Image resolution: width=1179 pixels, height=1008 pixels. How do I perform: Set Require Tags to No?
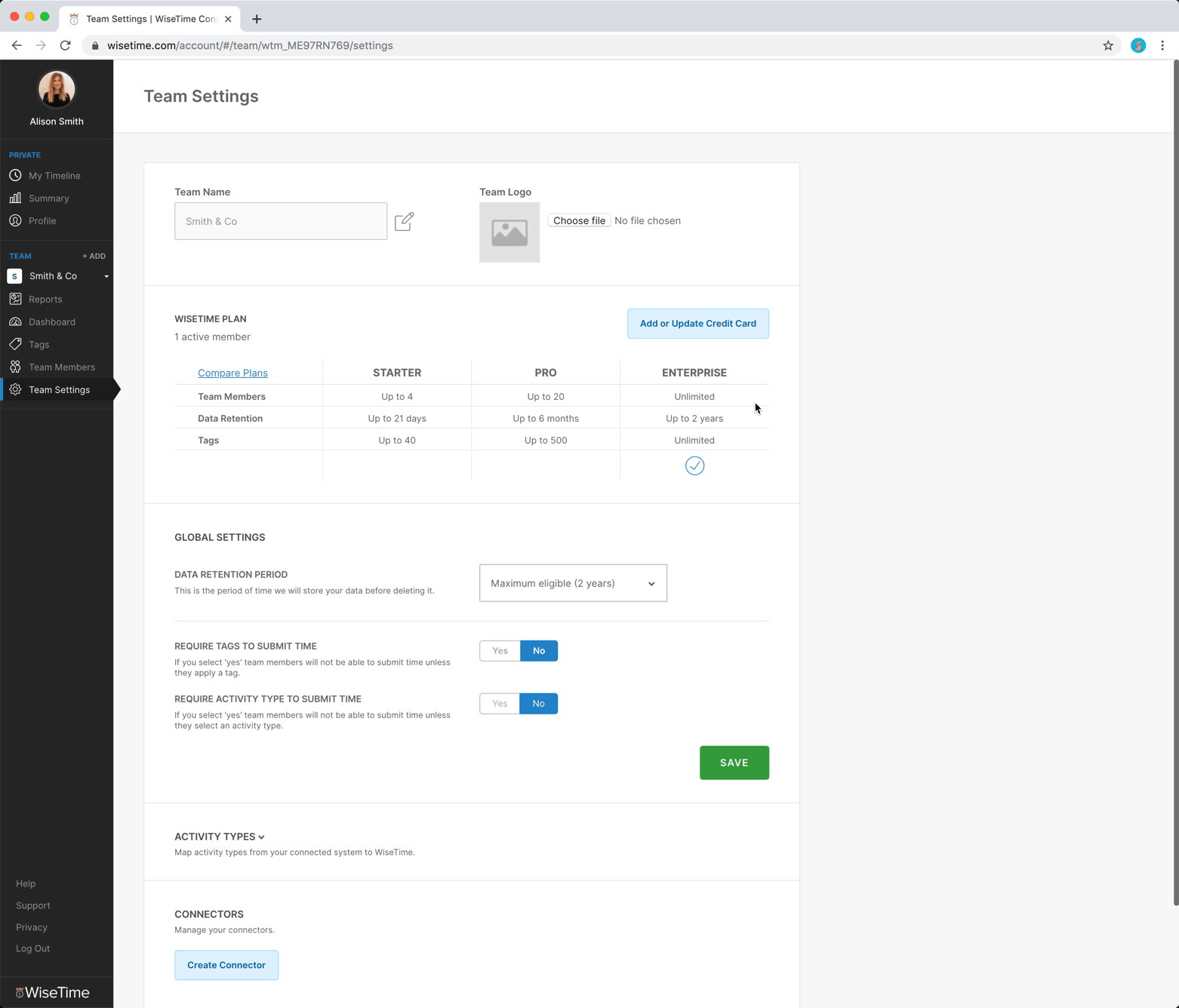[x=539, y=650]
